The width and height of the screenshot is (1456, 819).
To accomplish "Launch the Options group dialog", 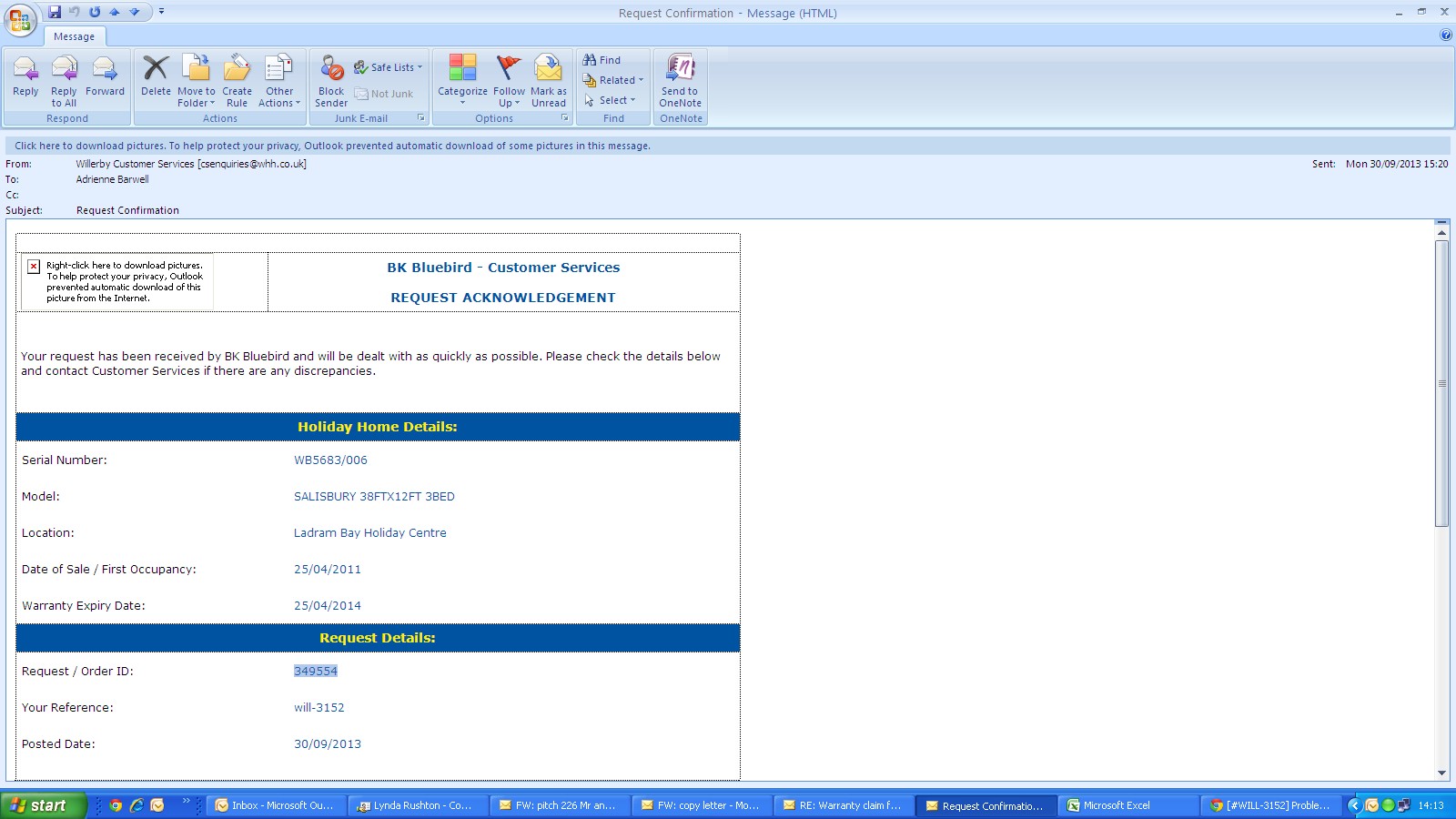I will coord(565,118).
